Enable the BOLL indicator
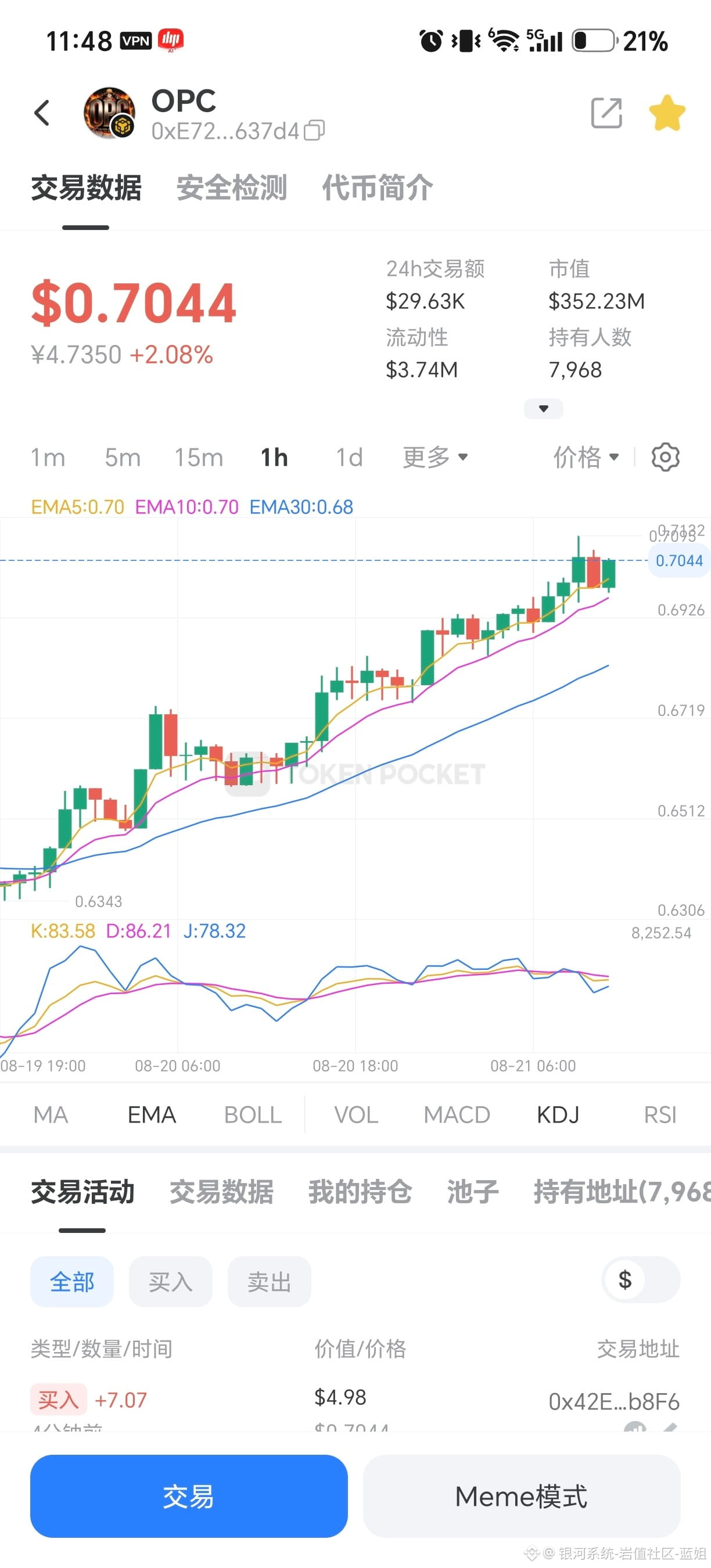Screen dimensions: 711x1568 click(x=253, y=1115)
